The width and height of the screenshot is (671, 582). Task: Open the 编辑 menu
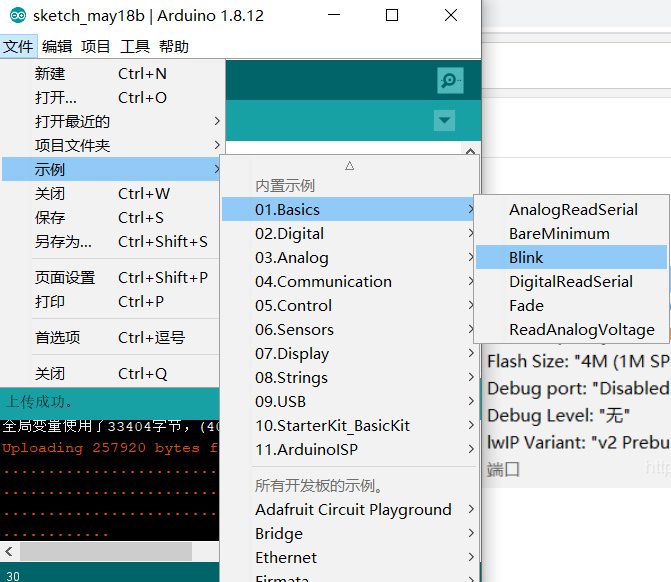(57, 46)
